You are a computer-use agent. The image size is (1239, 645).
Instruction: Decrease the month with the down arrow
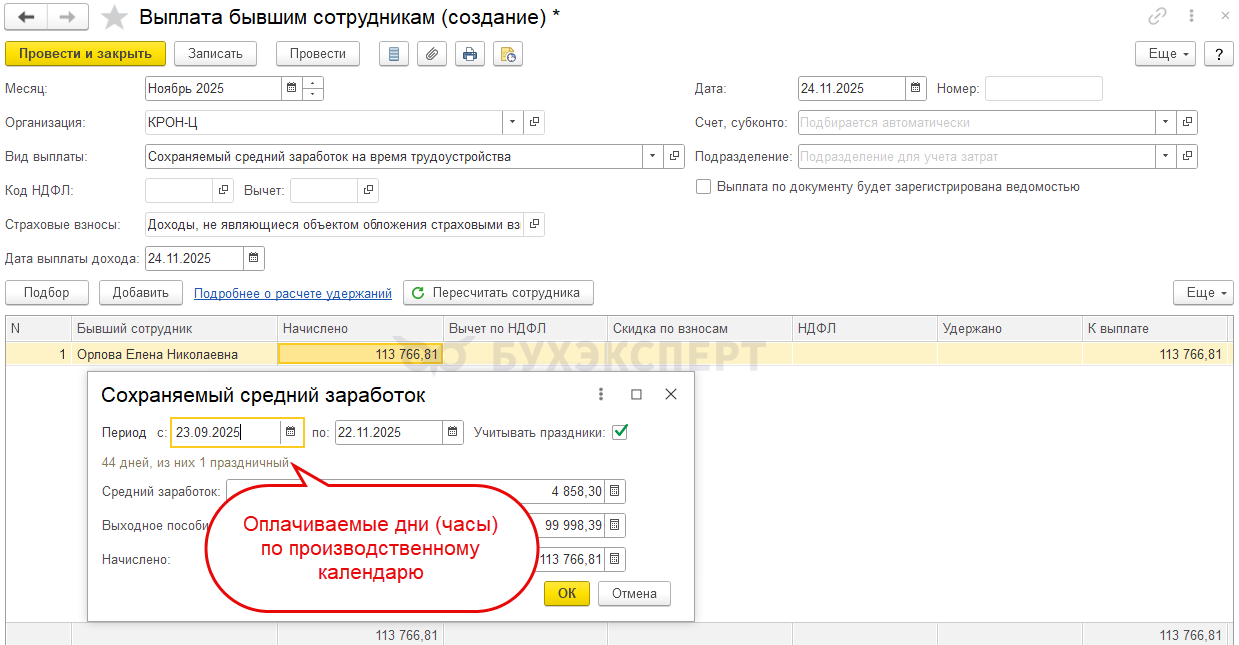pyautogui.click(x=313, y=94)
